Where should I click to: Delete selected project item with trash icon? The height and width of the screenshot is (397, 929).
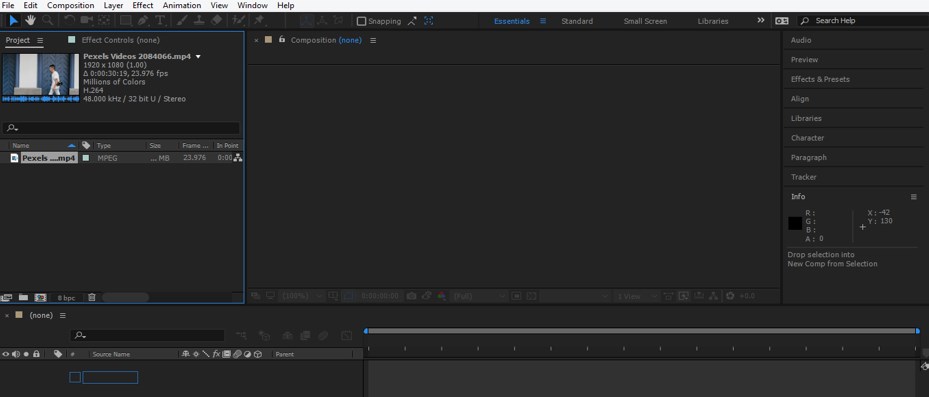pos(92,297)
